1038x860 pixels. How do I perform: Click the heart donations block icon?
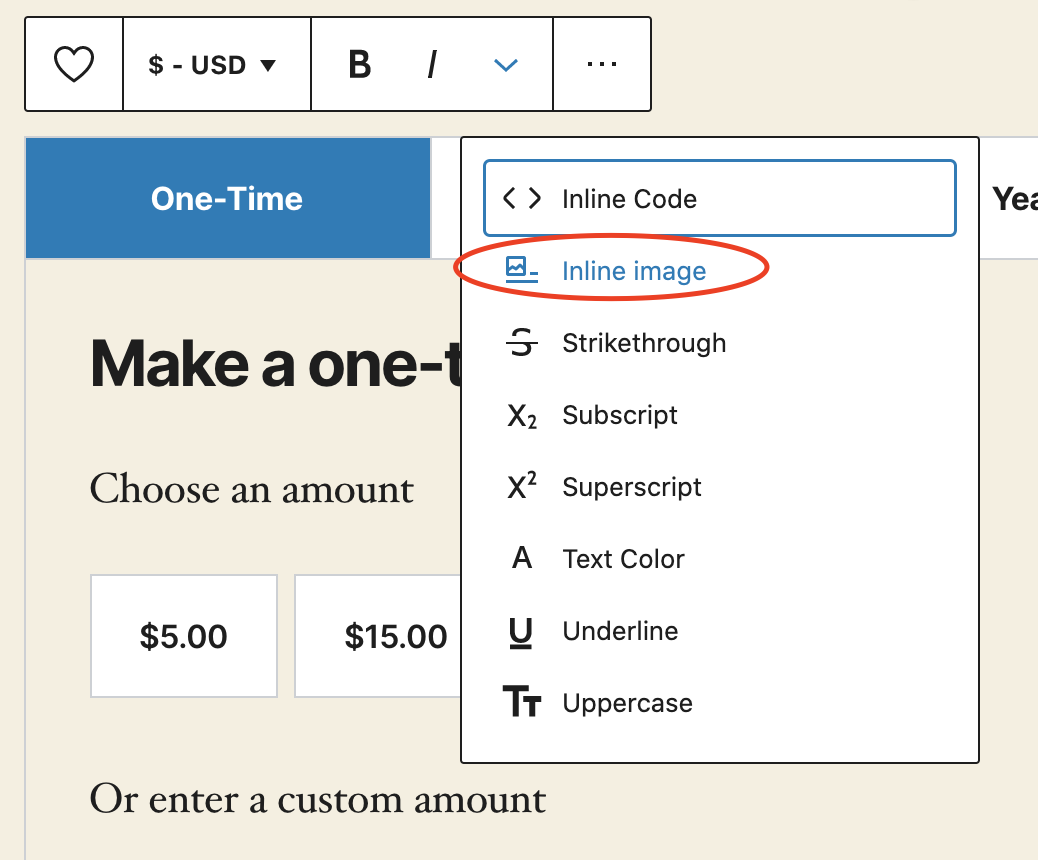pos(73,64)
